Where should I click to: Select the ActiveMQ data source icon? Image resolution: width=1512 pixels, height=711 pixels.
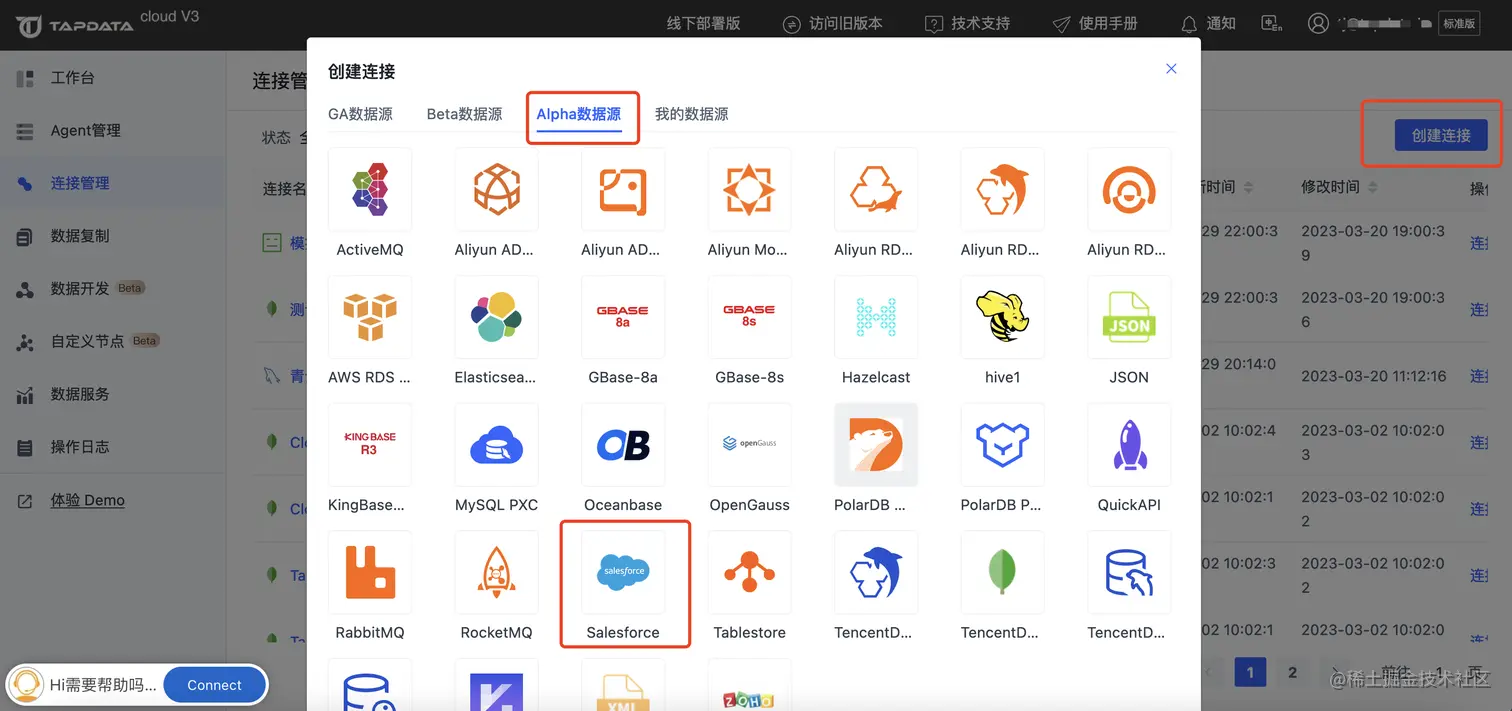[x=370, y=190]
